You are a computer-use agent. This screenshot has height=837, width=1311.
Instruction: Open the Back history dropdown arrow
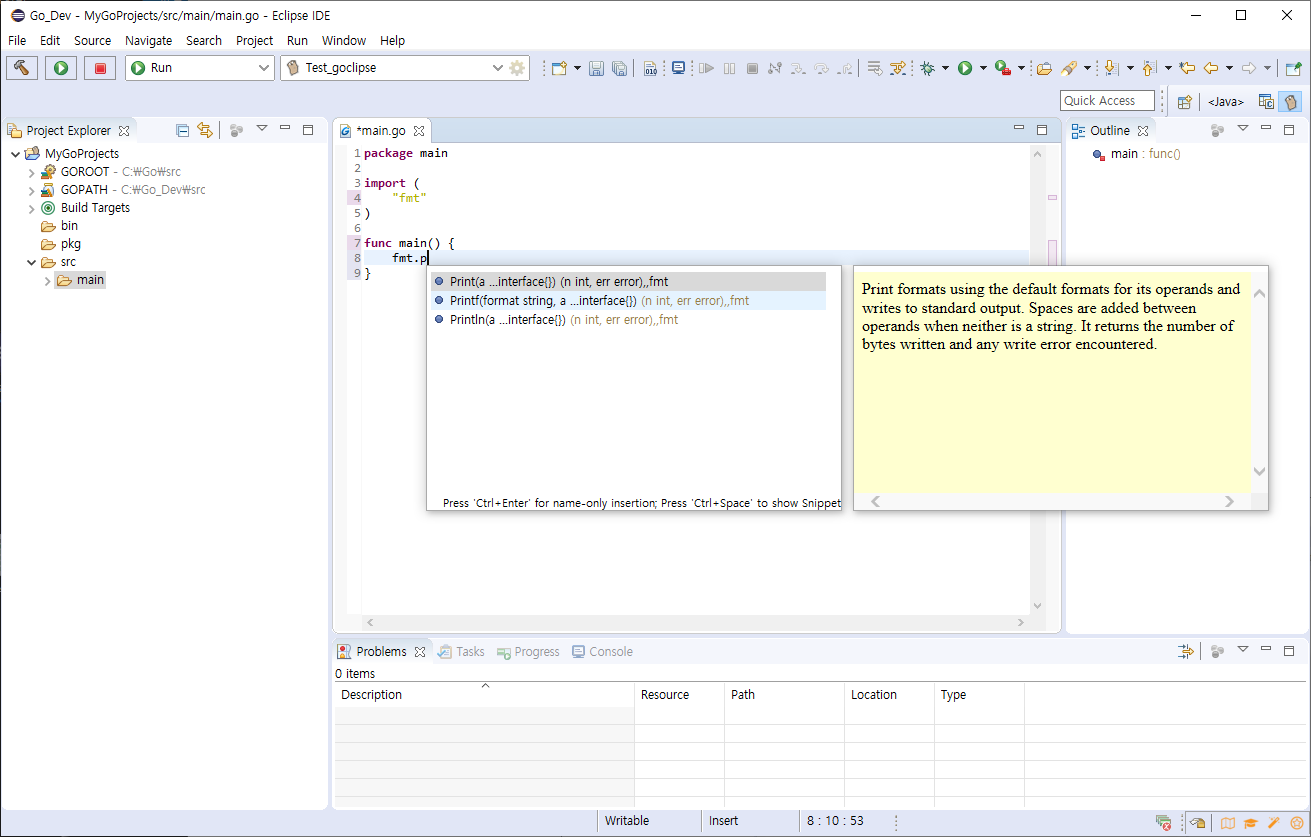[1229, 68]
